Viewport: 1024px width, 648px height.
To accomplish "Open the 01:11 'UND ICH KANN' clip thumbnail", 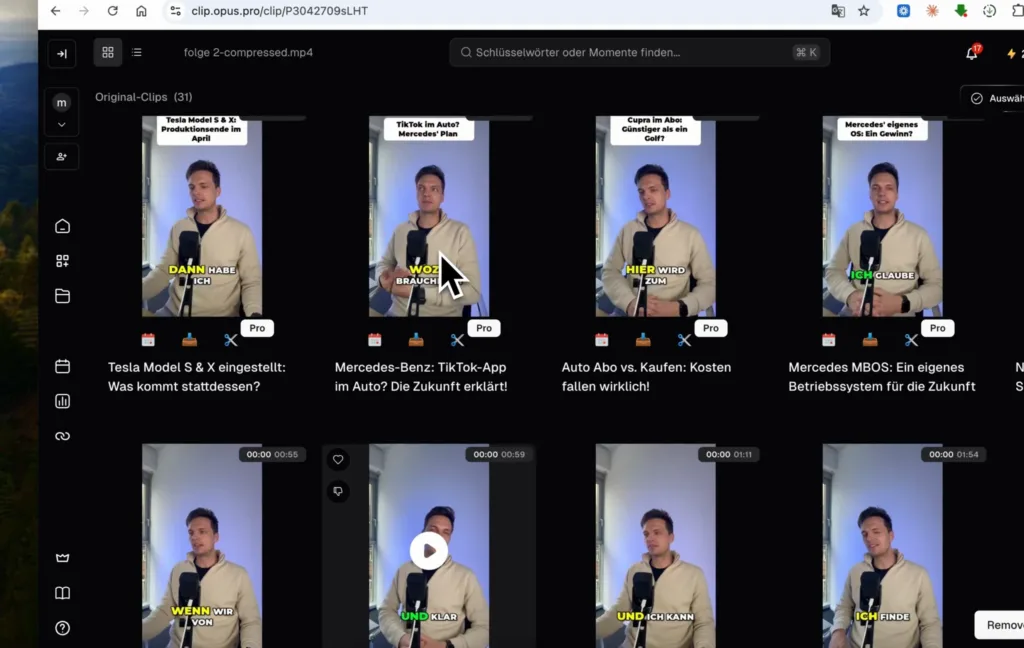I will 655,546.
